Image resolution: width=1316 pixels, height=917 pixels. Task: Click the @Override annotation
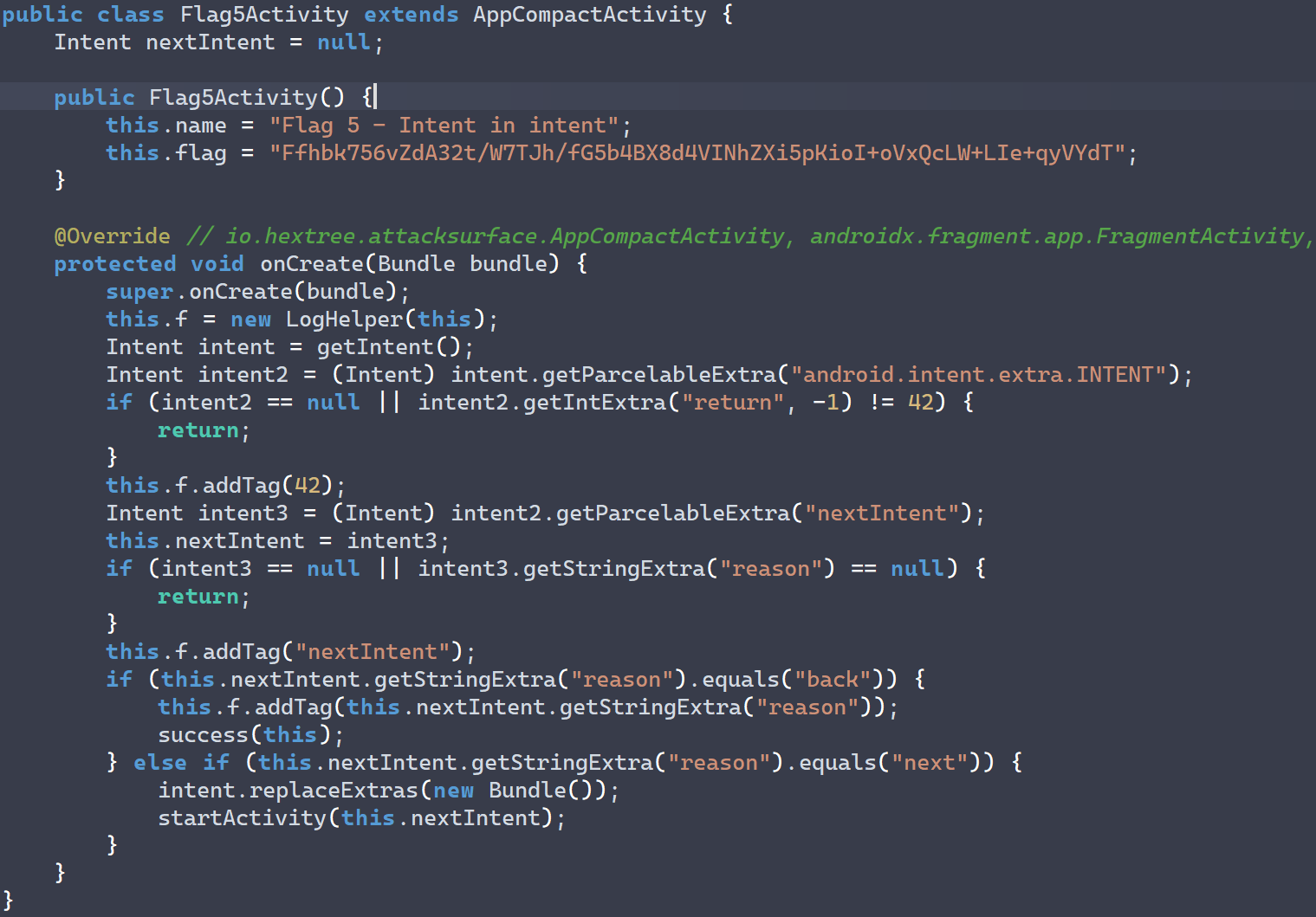coord(112,236)
